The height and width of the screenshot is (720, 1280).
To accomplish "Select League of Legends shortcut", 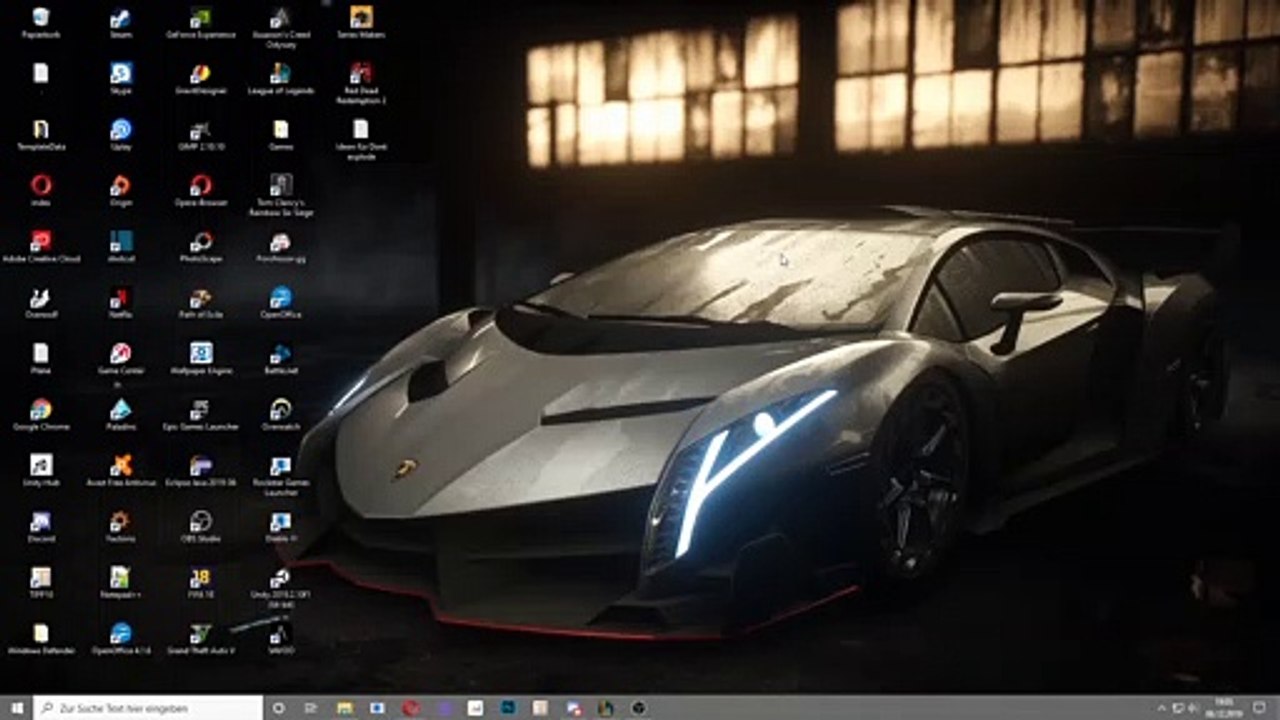I will [280, 78].
